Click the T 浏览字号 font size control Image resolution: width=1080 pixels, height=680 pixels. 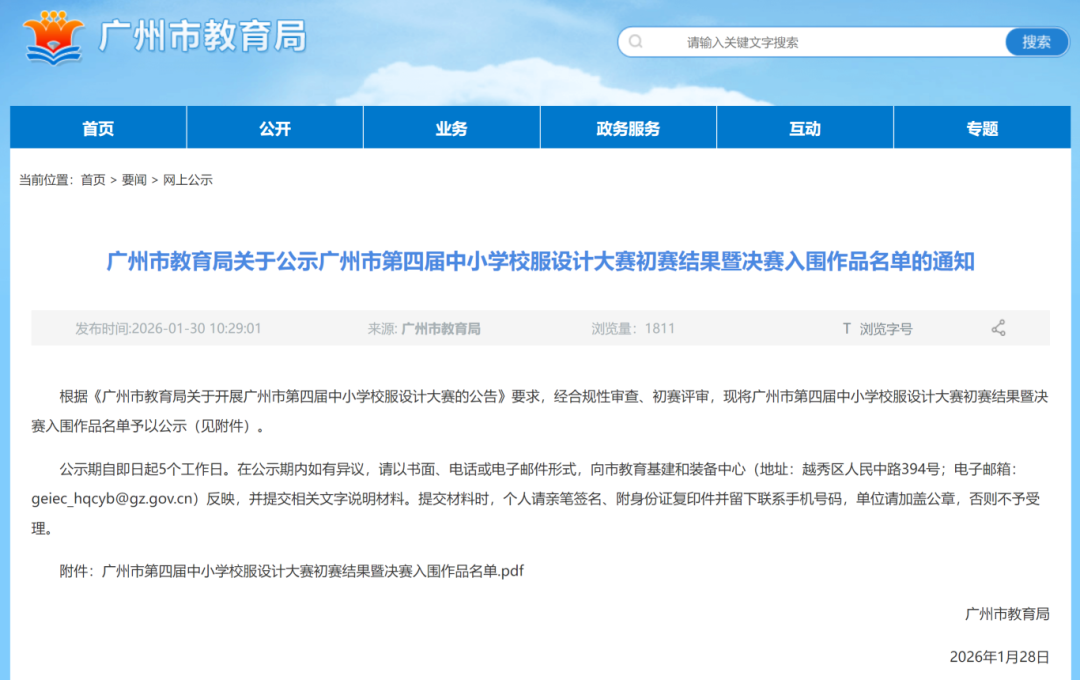tap(877, 328)
